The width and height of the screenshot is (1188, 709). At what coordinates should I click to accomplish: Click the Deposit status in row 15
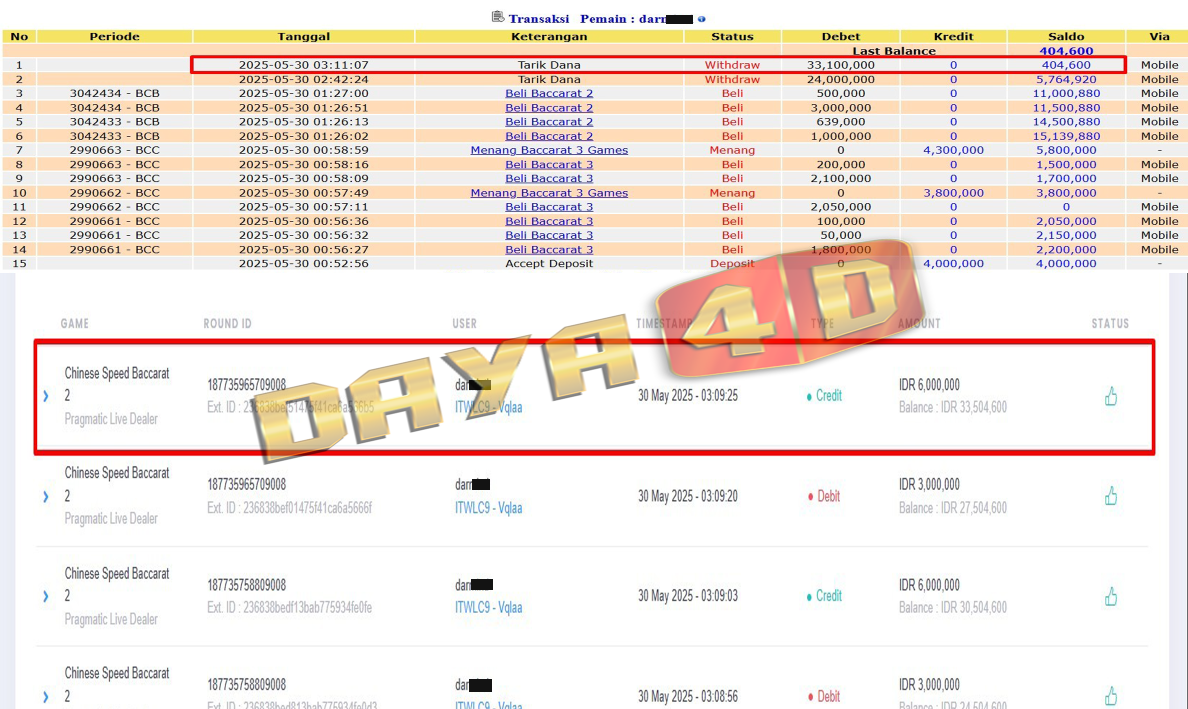[732, 264]
